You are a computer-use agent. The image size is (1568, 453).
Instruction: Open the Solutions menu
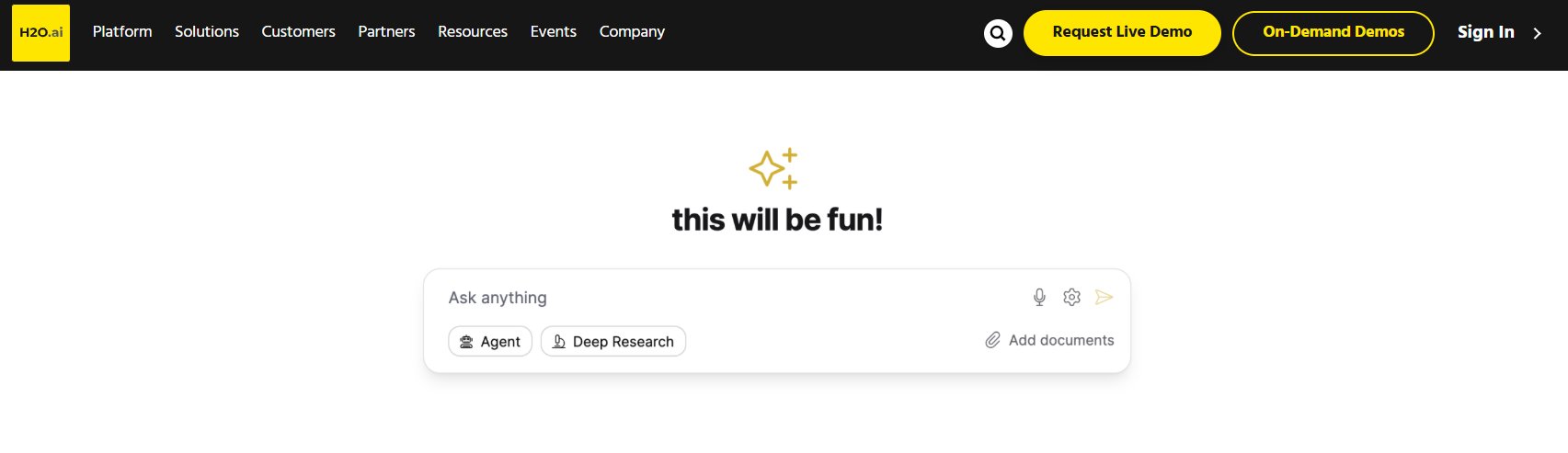207,31
